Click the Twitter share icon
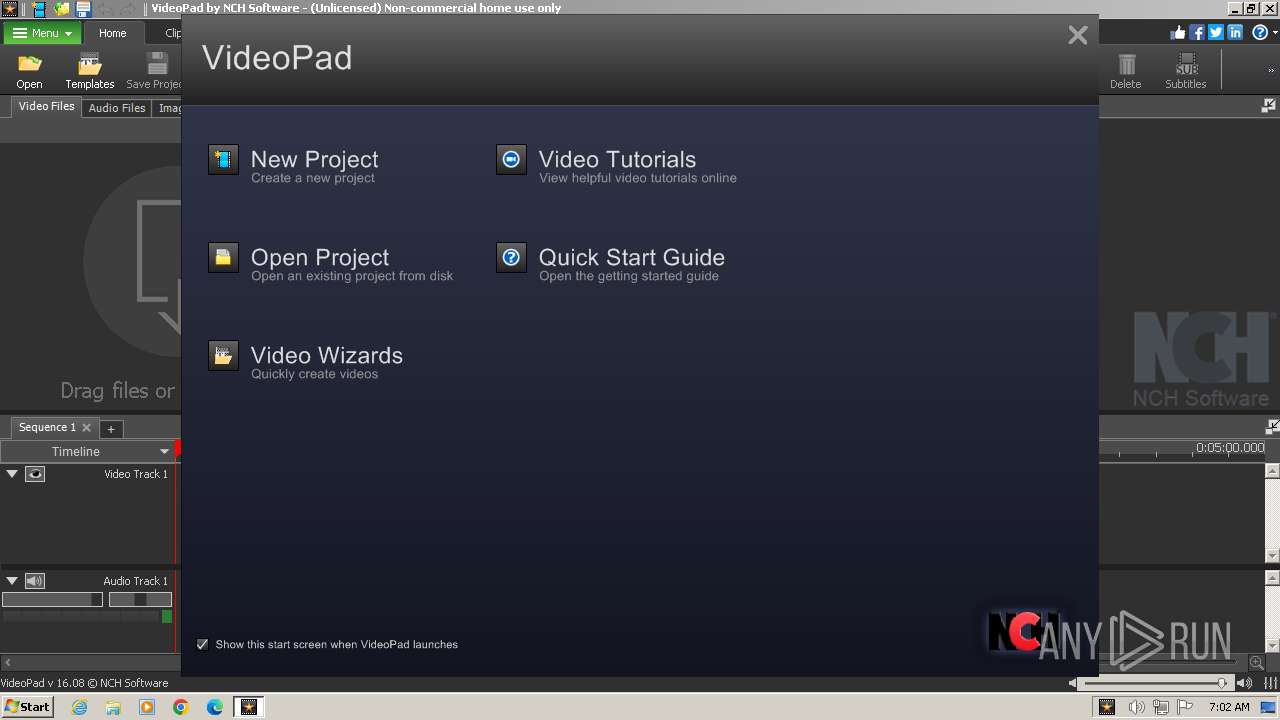1280x720 pixels. [x=1216, y=33]
